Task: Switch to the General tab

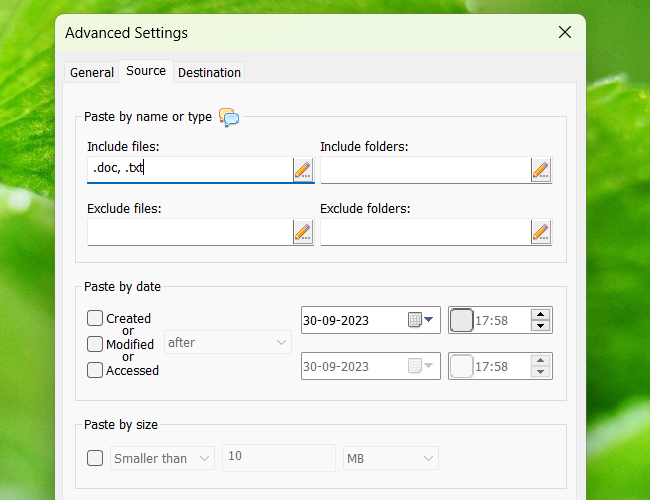Action: (x=92, y=72)
